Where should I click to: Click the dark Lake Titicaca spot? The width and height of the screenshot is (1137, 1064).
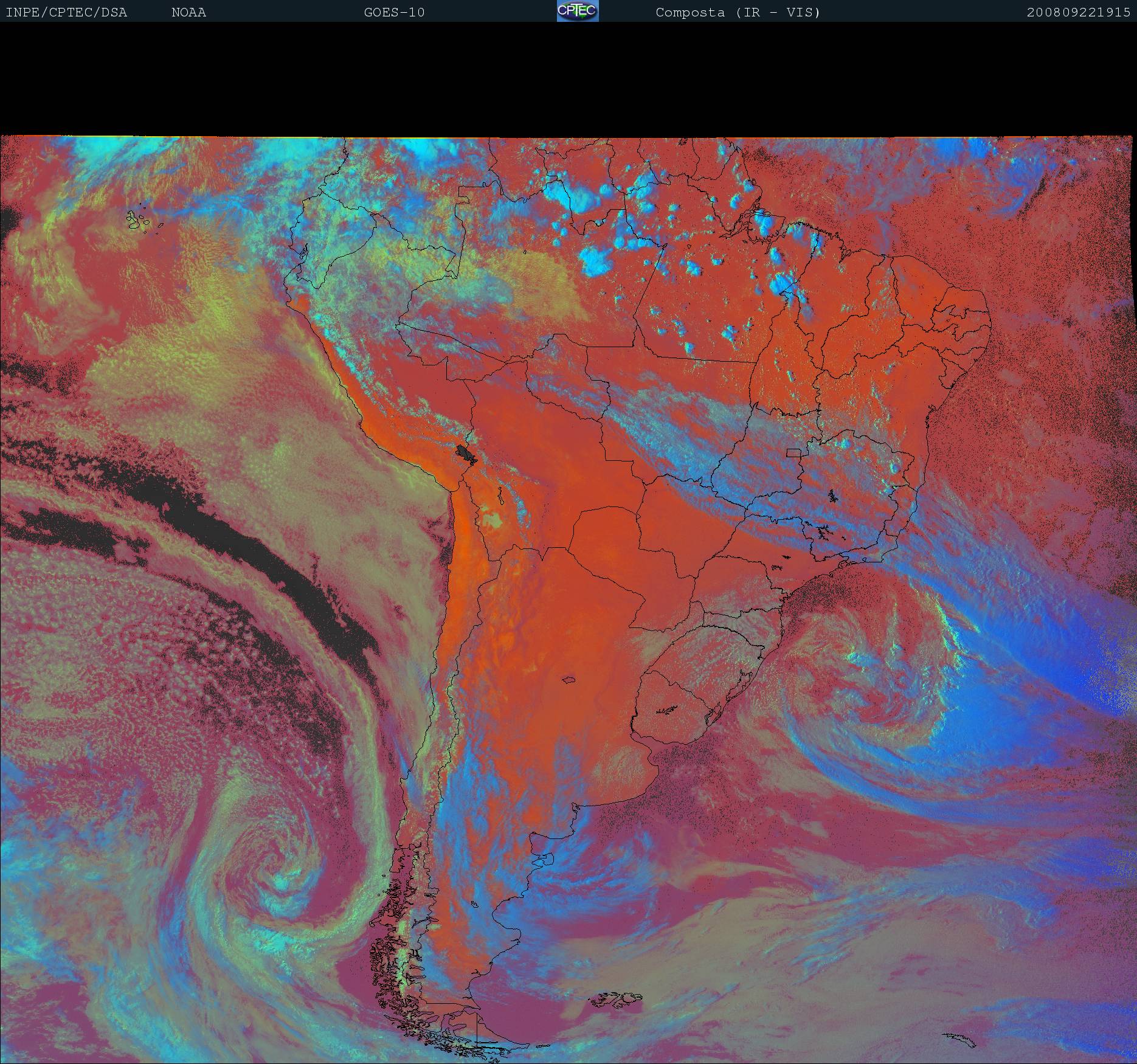[466, 454]
